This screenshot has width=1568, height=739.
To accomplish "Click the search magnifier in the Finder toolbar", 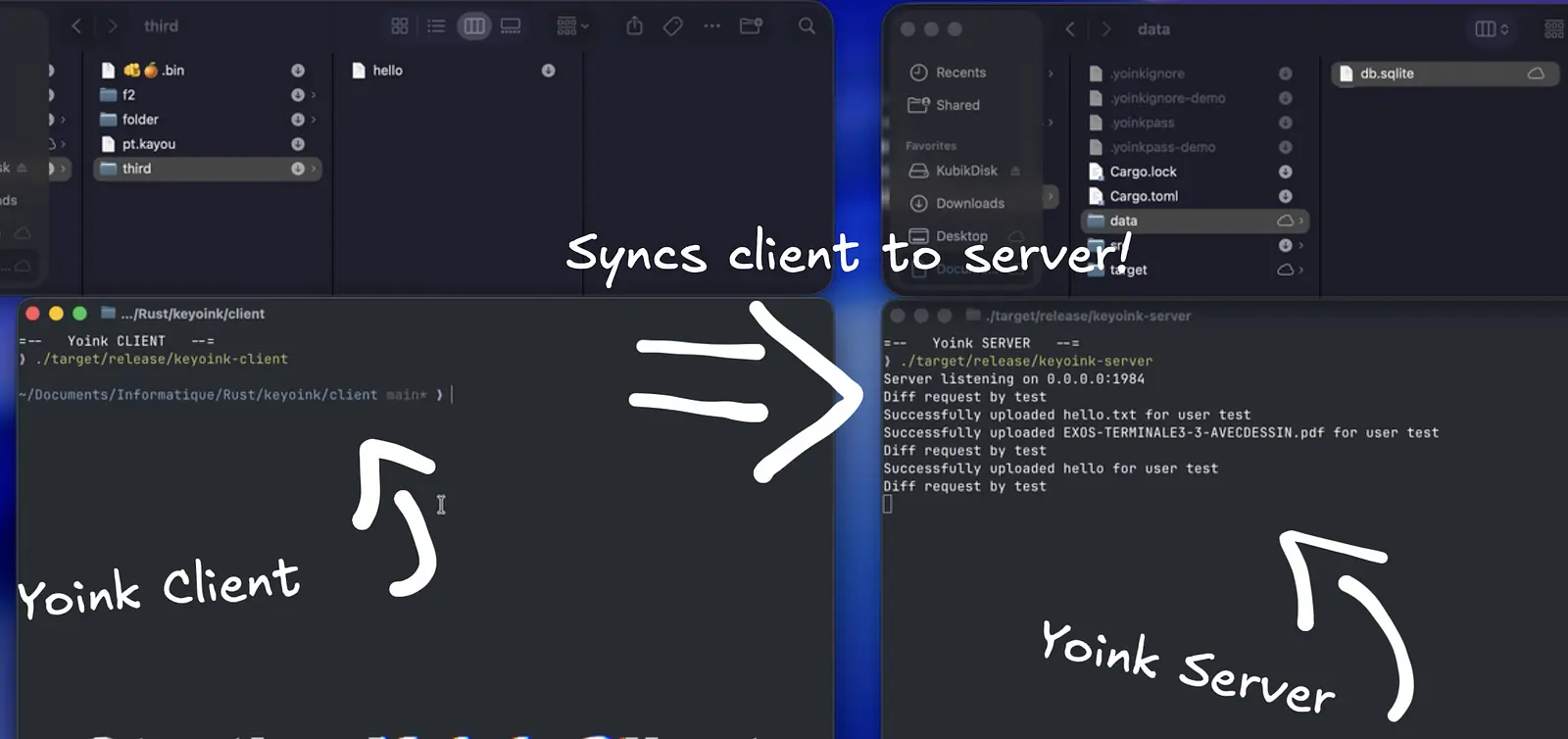I will [807, 26].
